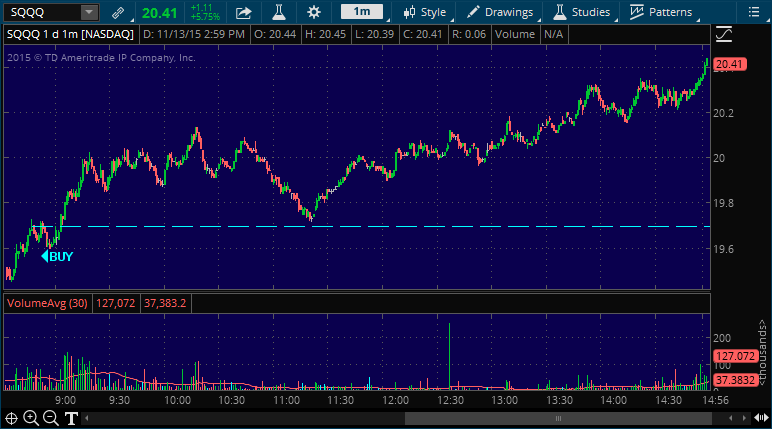
Task: Click the chart line icon on the right
Action: pyautogui.click(x=724, y=34)
